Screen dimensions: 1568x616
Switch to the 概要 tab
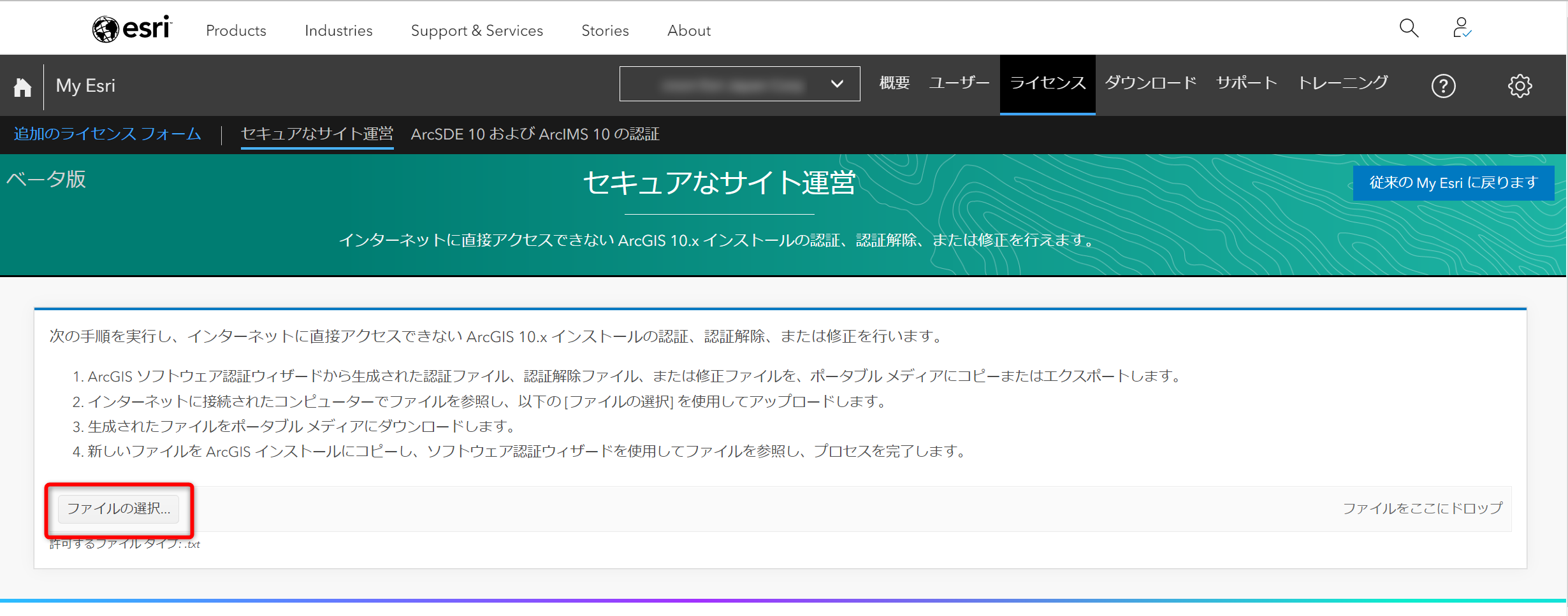[894, 83]
